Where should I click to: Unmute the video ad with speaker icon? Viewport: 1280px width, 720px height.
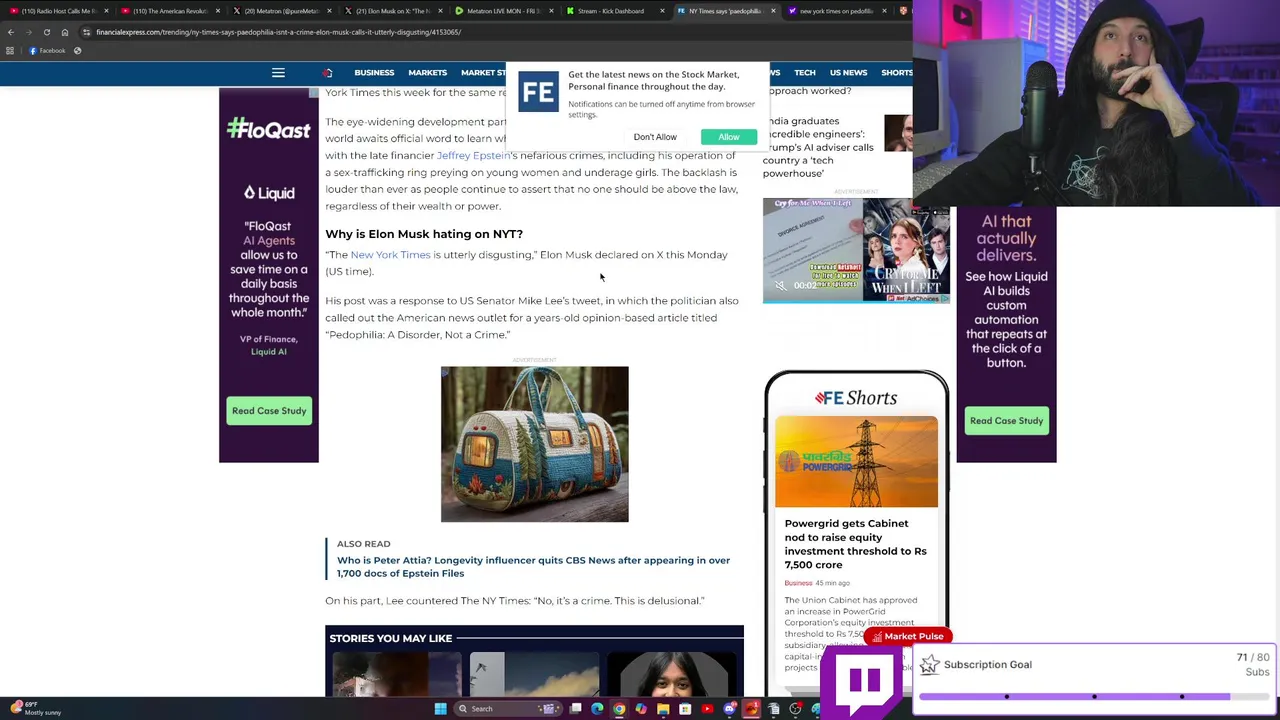(780, 285)
